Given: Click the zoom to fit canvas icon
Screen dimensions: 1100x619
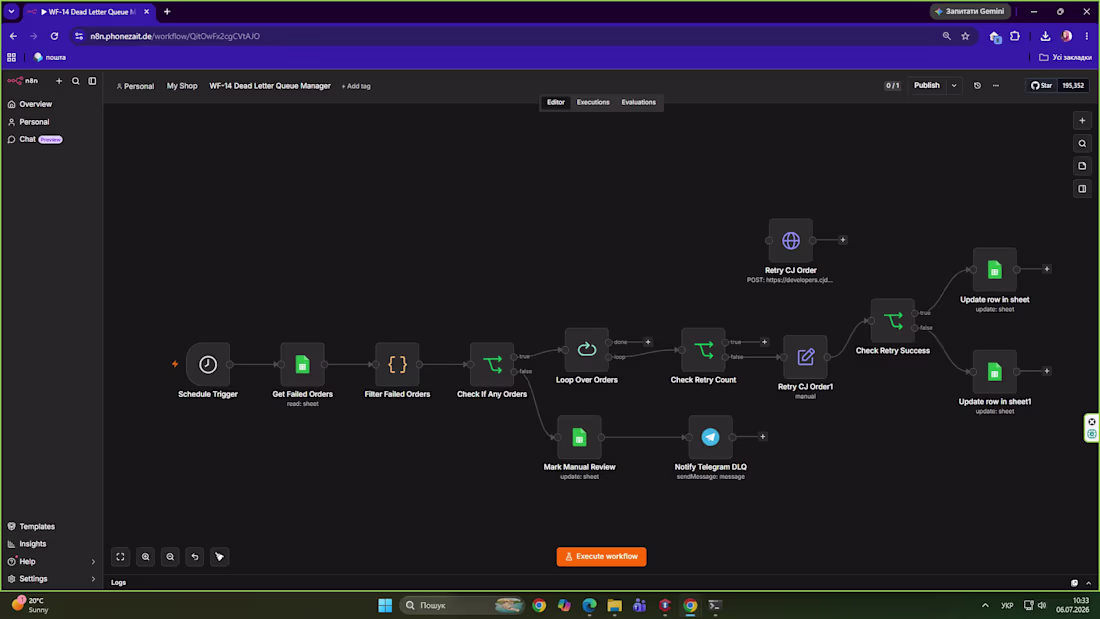Looking at the screenshot, I should coord(121,557).
